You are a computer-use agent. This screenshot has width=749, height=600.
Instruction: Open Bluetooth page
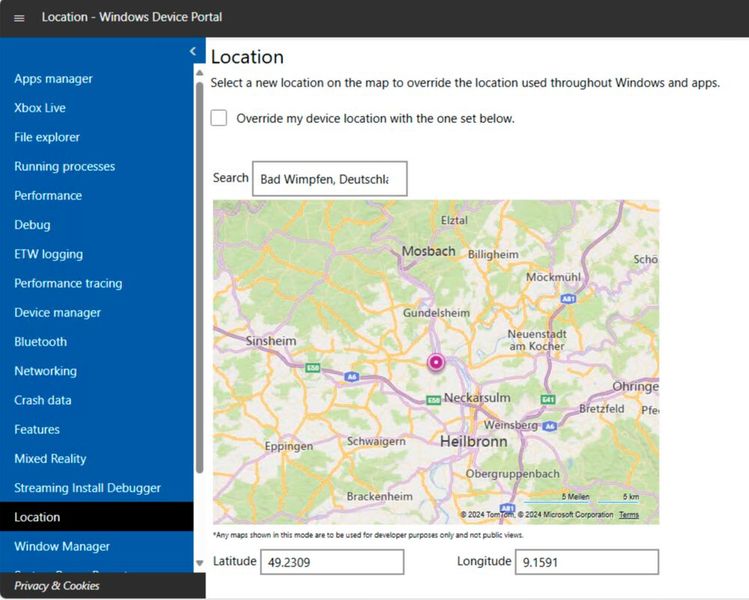[41, 342]
